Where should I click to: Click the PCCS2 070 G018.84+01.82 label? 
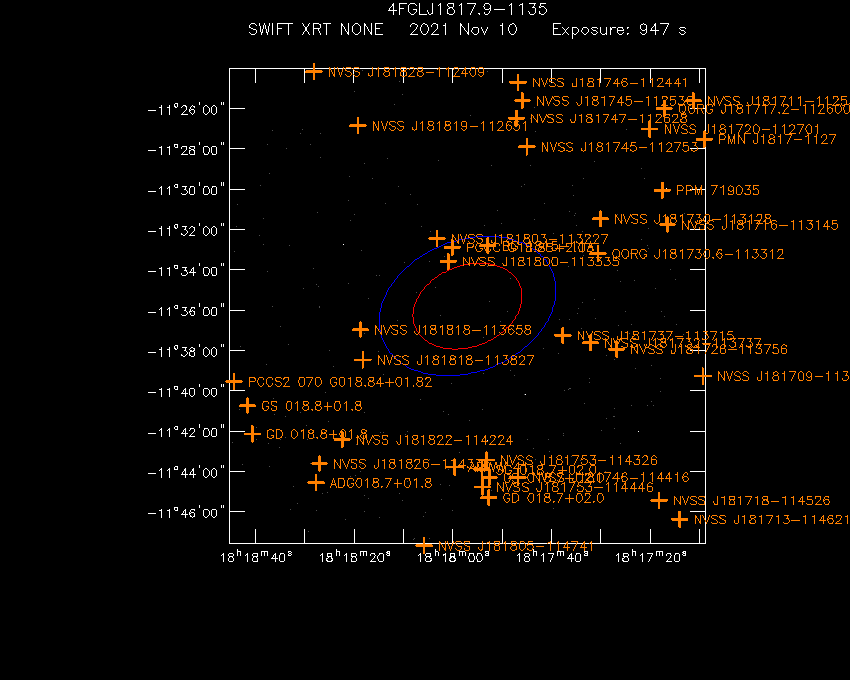(x=340, y=382)
